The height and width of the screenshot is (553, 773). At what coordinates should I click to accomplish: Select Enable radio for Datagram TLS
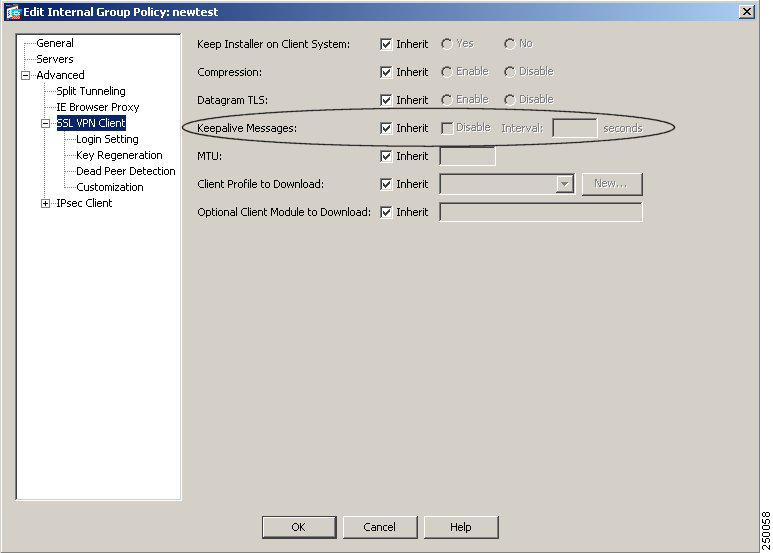447,100
